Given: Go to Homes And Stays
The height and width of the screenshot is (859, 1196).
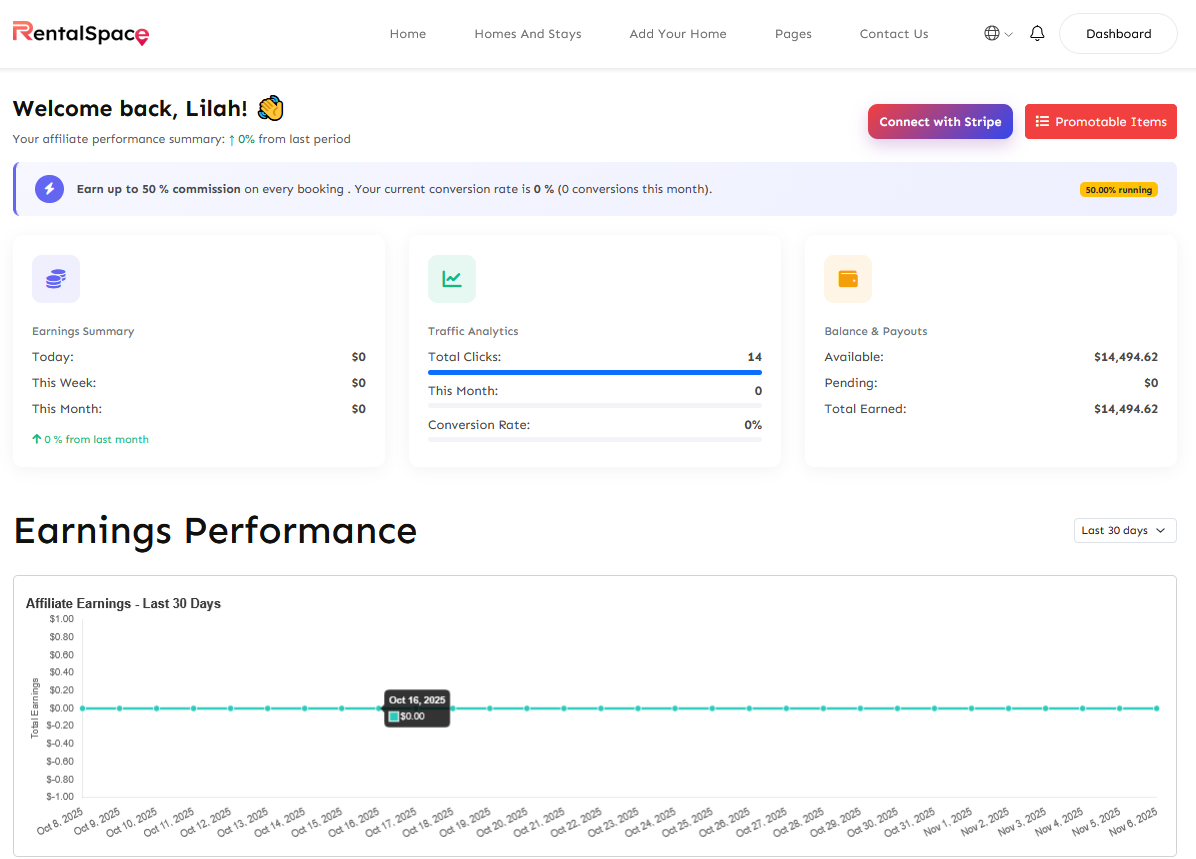Looking at the screenshot, I should point(527,34).
